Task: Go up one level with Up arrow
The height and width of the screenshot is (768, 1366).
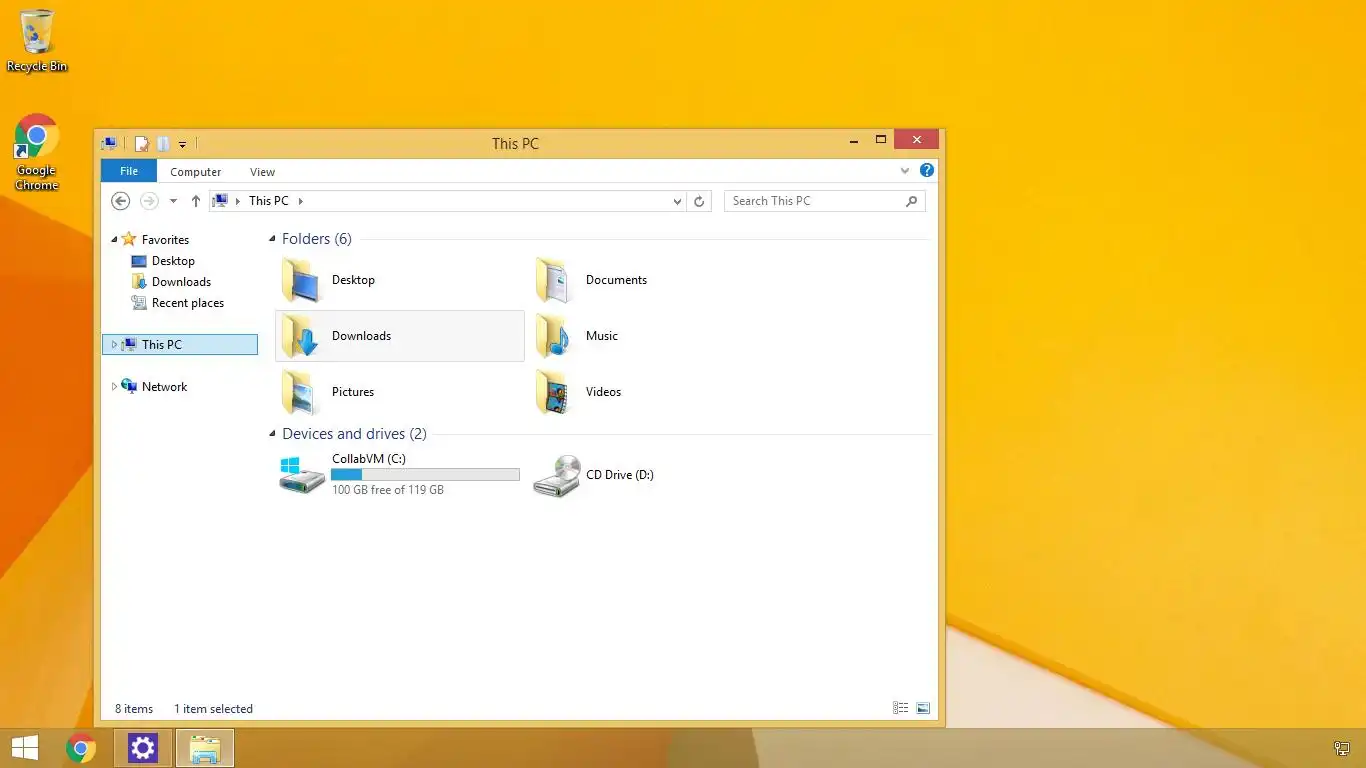Action: pos(195,201)
